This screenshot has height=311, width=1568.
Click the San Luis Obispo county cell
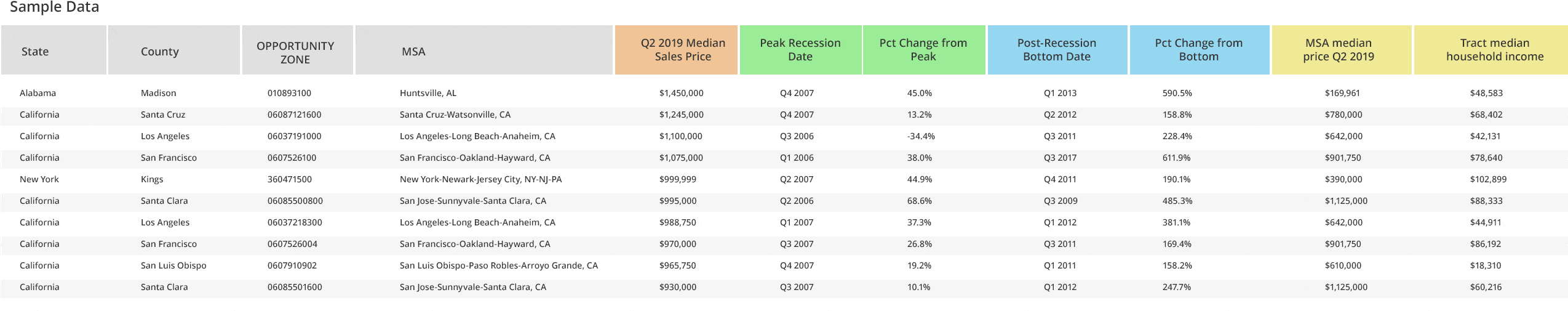click(x=173, y=265)
